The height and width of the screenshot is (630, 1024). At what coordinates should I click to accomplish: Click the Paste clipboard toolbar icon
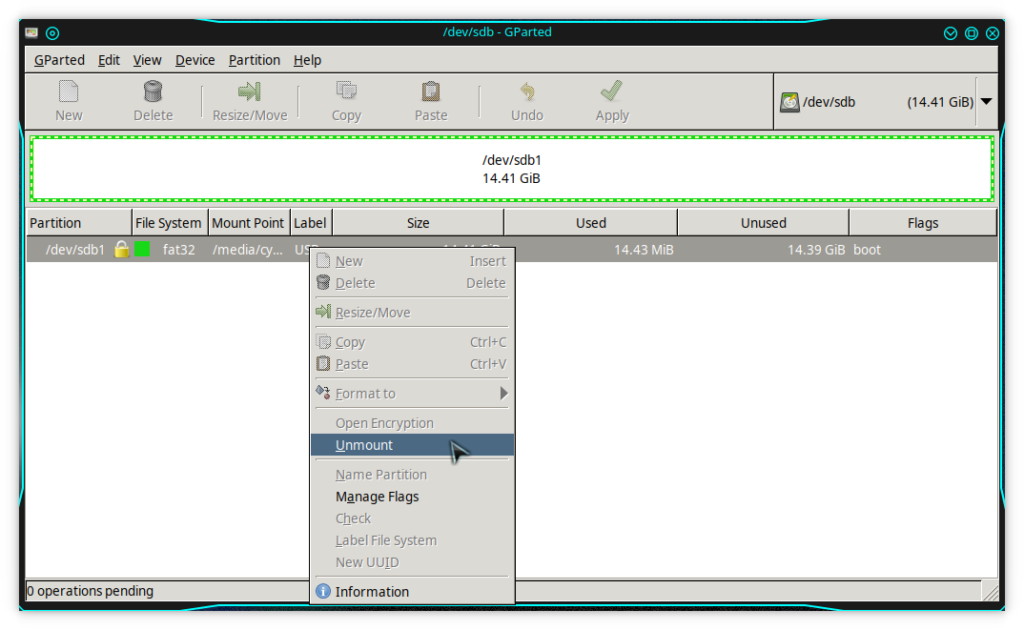coord(431,93)
